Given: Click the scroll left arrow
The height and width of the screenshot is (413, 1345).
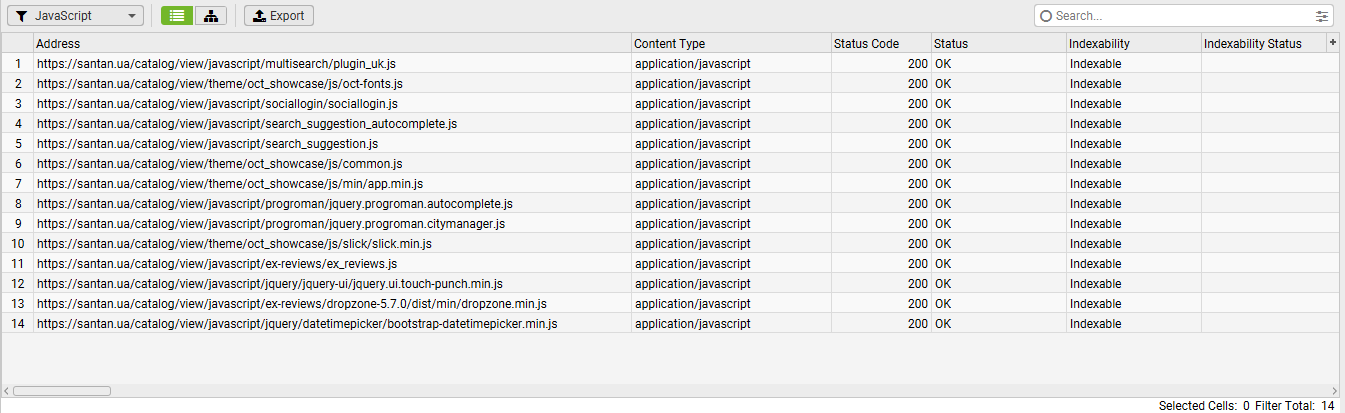Looking at the screenshot, I should (6, 391).
